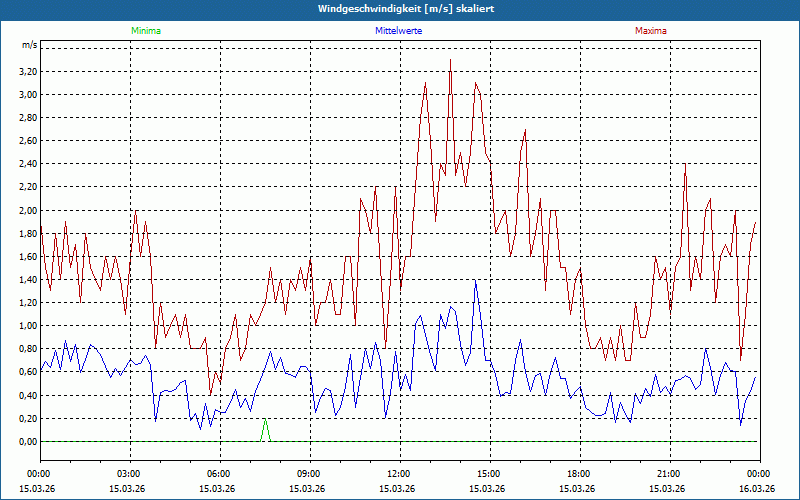Click the 12:00 time axis label
Viewport: 800px width, 500px height.
pyautogui.click(x=400, y=474)
